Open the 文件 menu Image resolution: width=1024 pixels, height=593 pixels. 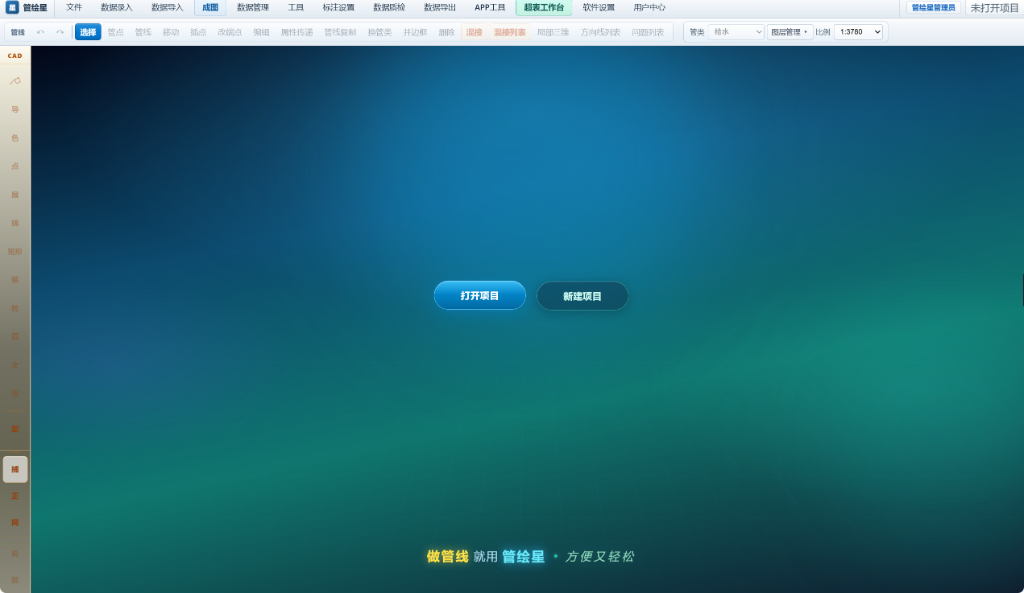pyautogui.click(x=74, y=8)
